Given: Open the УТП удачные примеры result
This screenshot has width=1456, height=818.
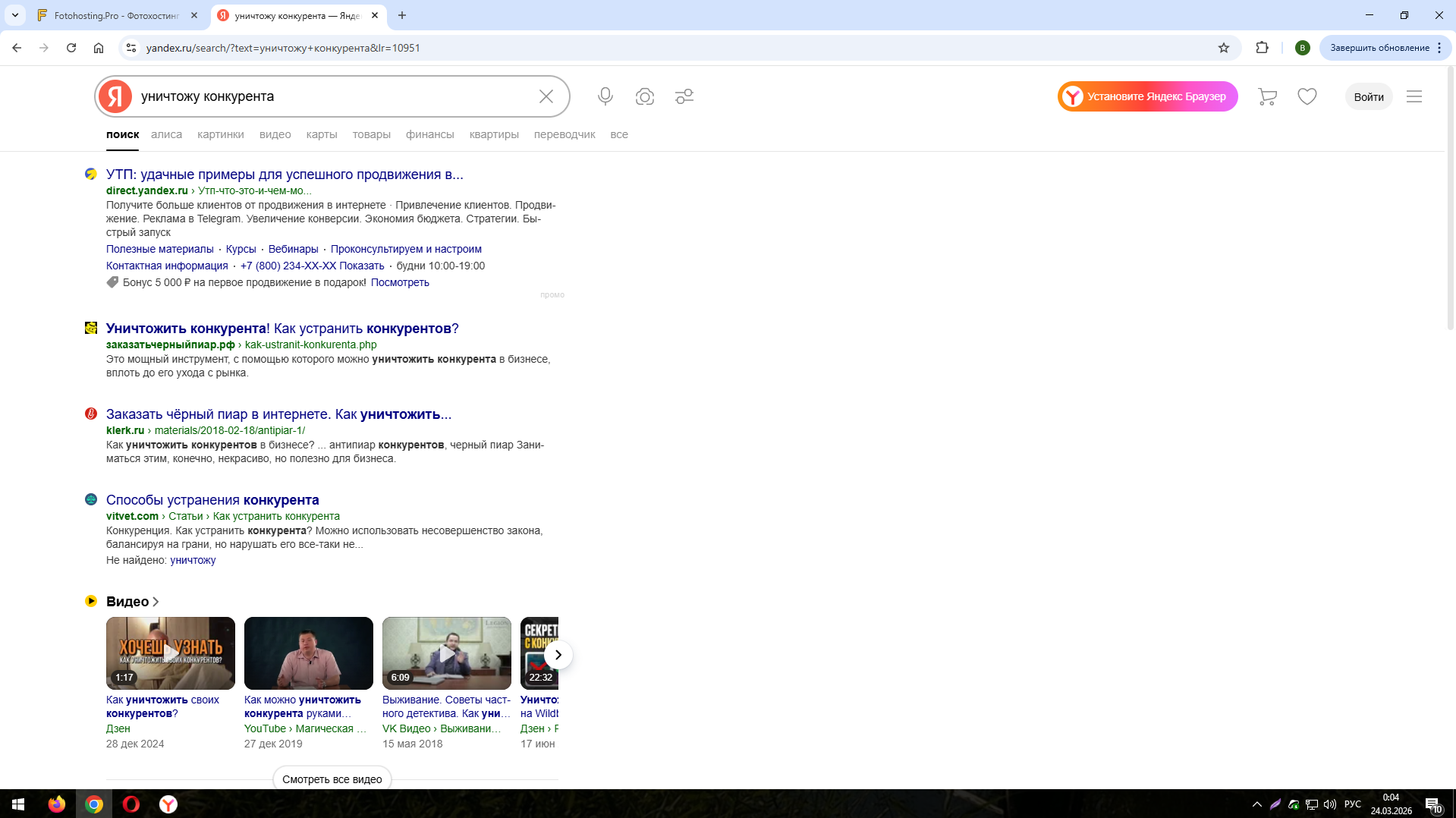Looking at the screenshot, I should [x=285, y=175].
